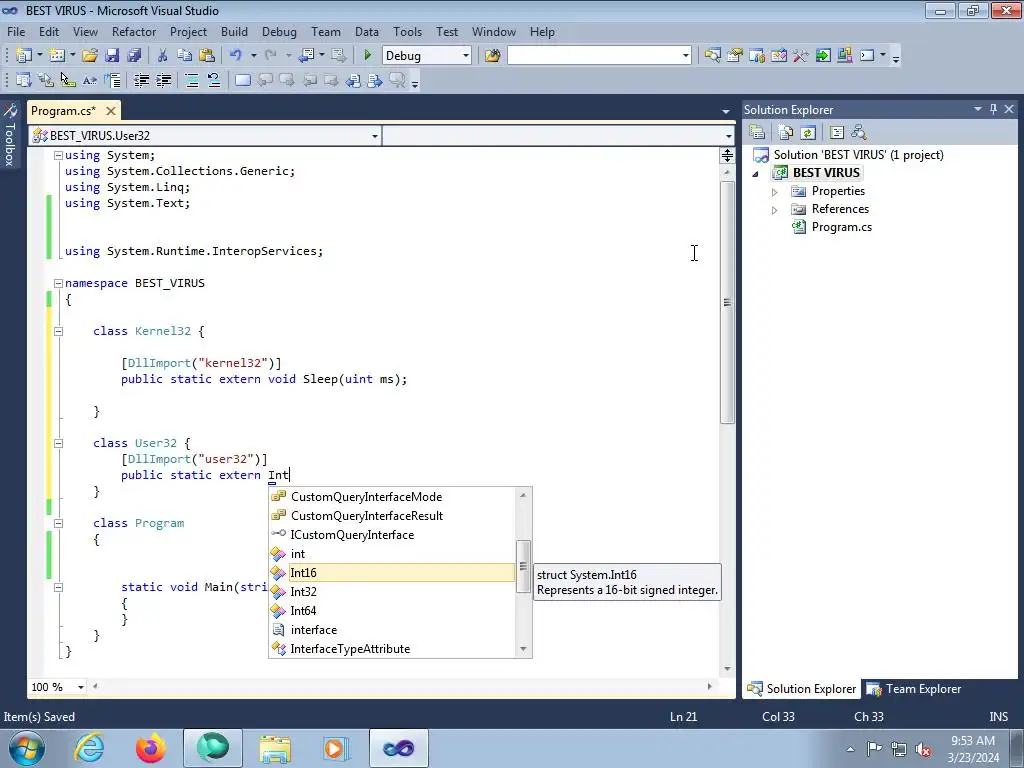
Task: Click the Navigate Backward icon
Action: click(306, 56)
